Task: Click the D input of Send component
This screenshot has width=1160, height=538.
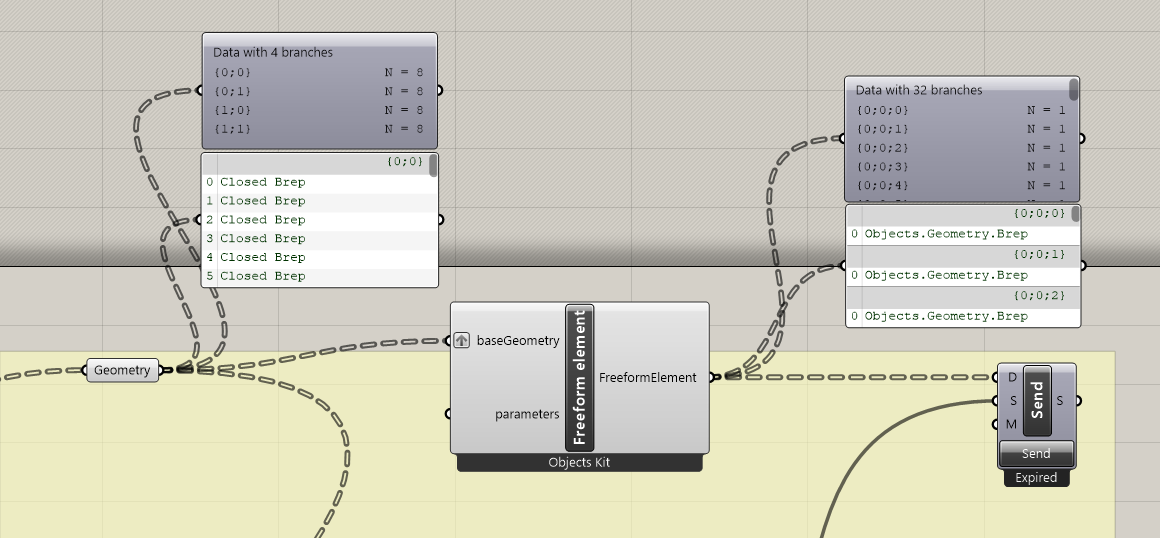Action: coord(1012,377)
